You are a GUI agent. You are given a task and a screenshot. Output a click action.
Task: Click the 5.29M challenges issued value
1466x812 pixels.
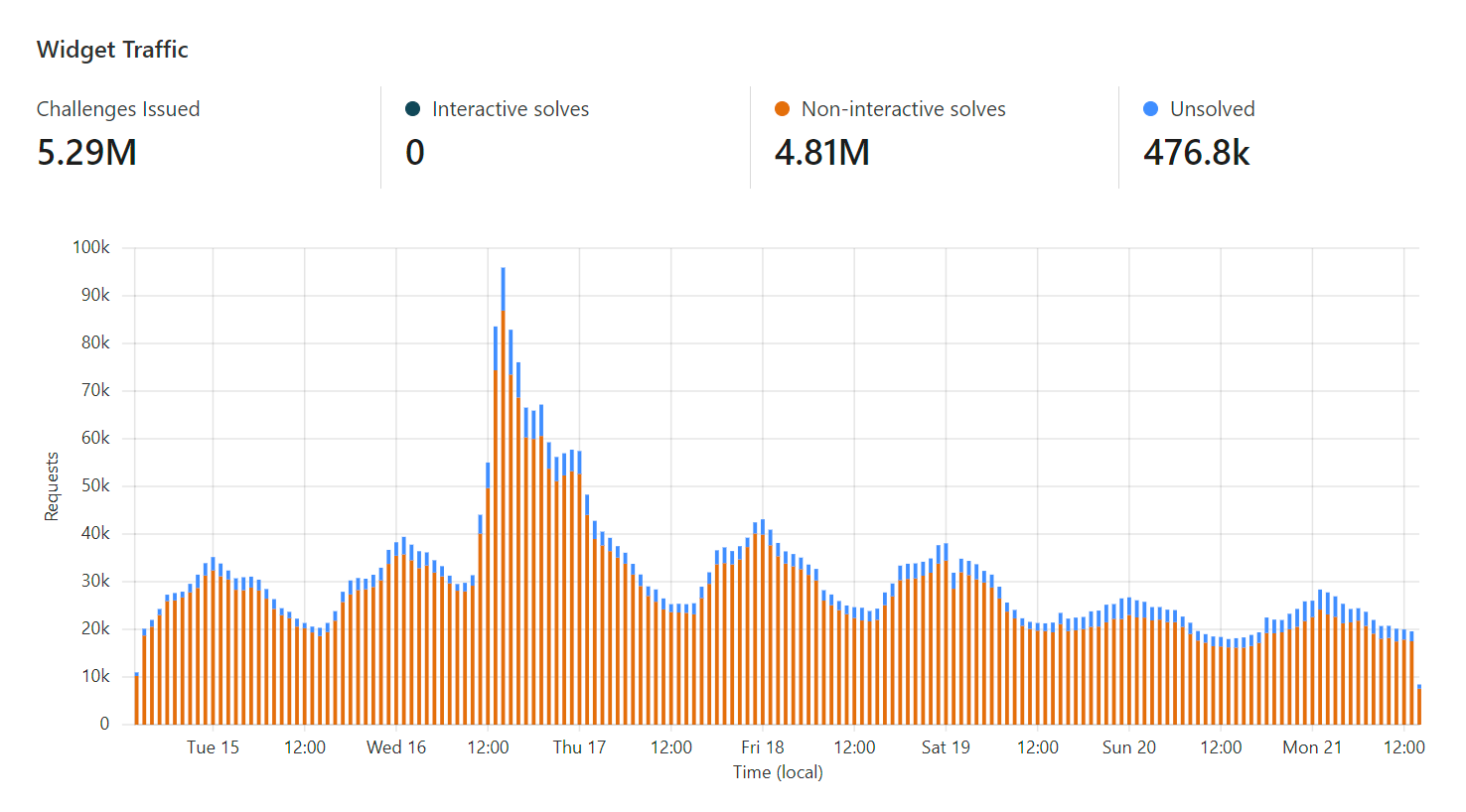click(86, 153)
